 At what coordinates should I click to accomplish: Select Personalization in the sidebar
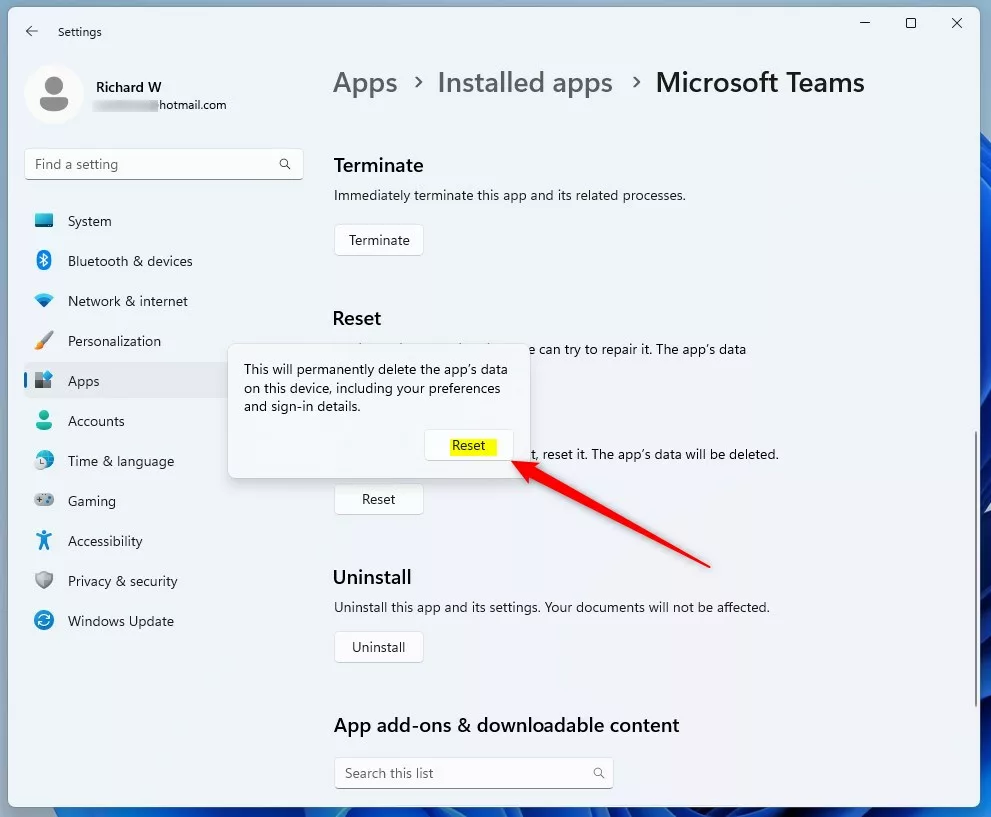pos(125,341)
